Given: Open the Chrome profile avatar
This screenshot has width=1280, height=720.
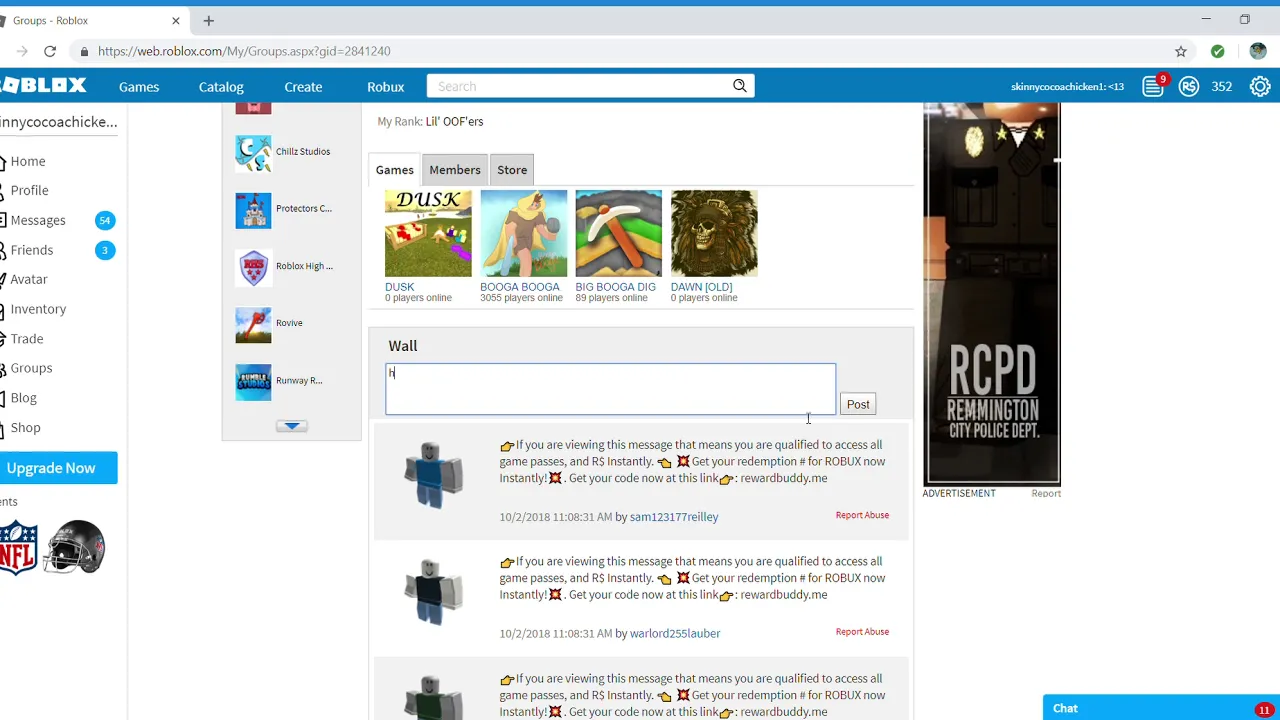Looking at the screenshot, I should [x=1257, y=51].
